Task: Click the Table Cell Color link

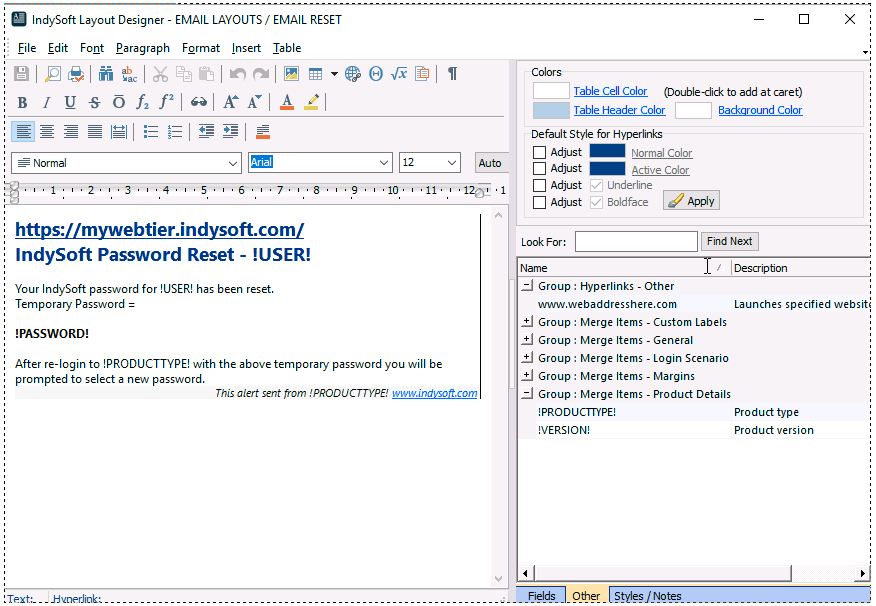Action: click(x=610, y=91)
